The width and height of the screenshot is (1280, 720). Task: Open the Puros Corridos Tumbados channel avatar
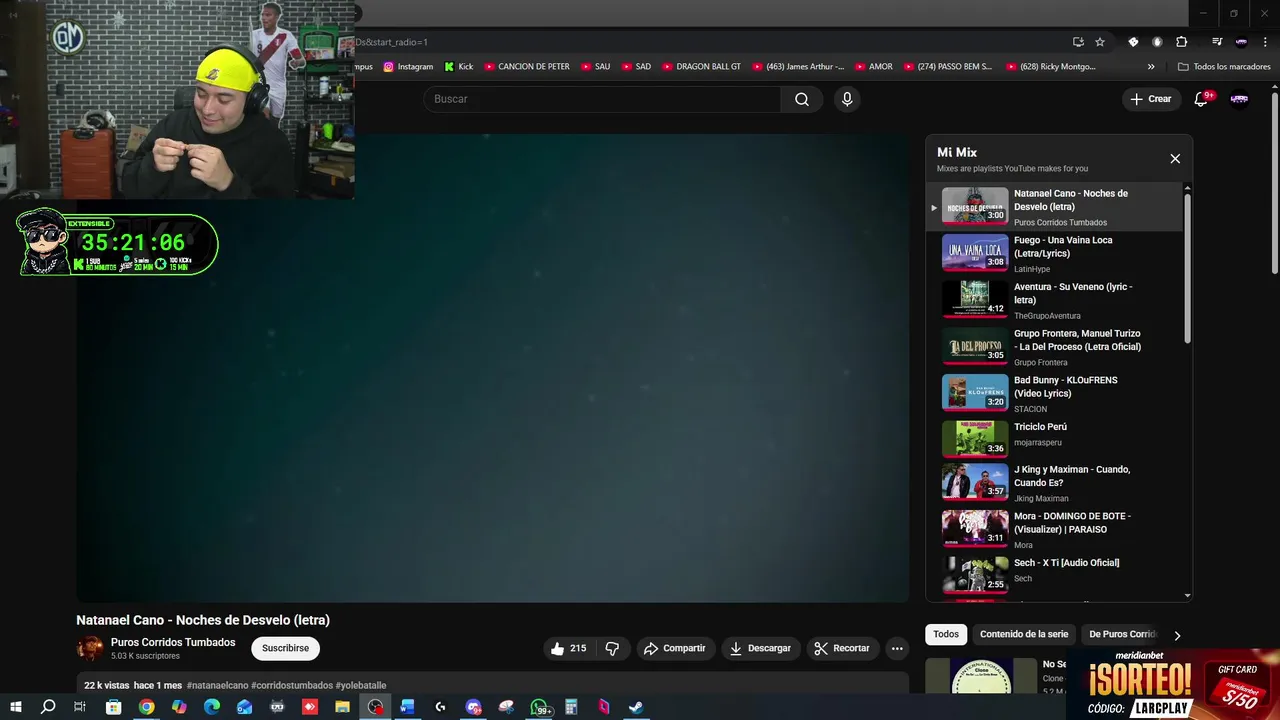coord(90,648)
